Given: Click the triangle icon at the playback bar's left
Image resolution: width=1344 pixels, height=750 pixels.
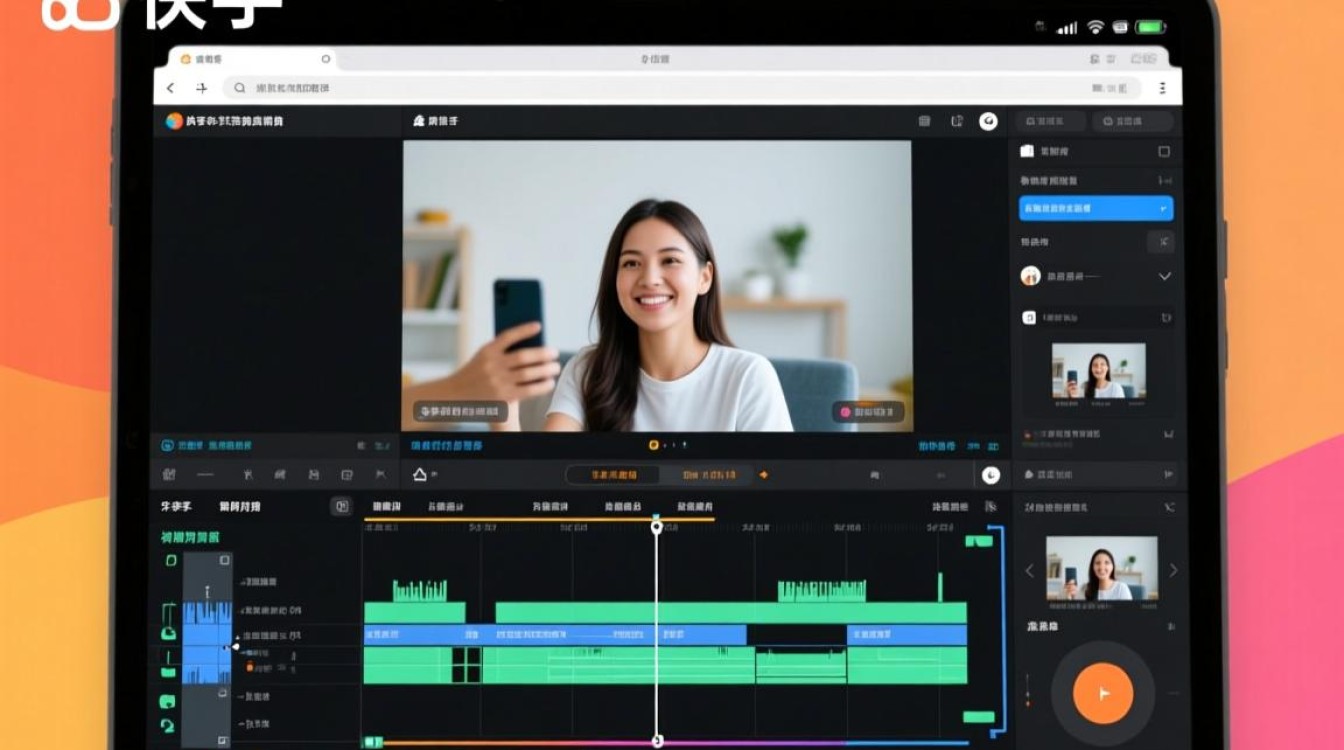Looking at the screenshot, I should [420, 475].
